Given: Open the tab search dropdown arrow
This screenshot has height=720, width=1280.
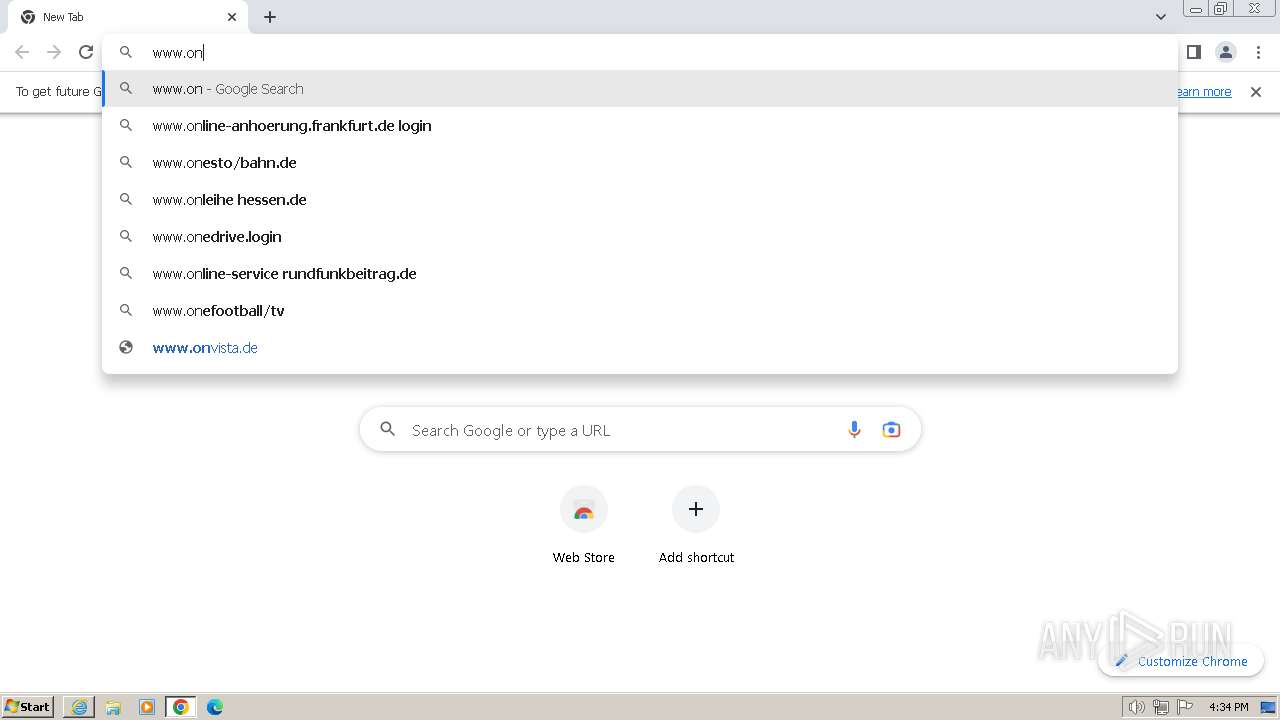Looking at the screenshot, I should point(1160,17).
